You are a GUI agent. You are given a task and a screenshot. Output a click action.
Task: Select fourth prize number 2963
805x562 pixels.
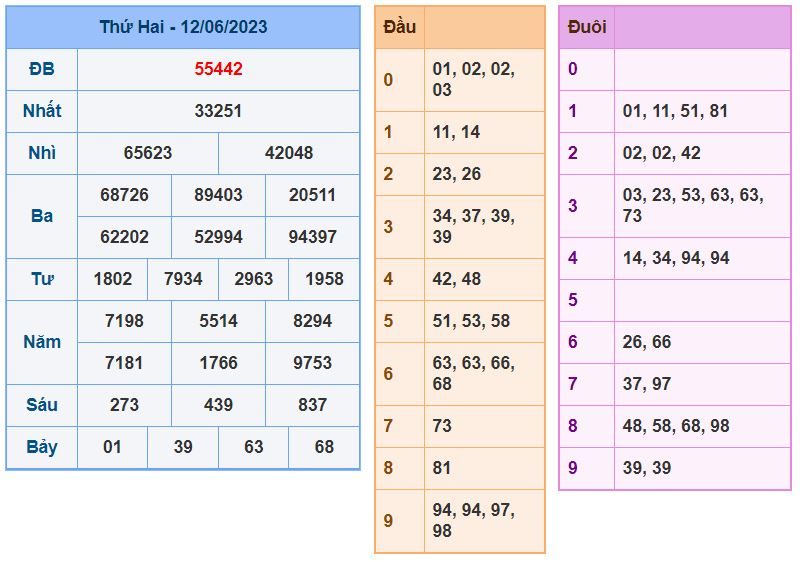[254, 279]
